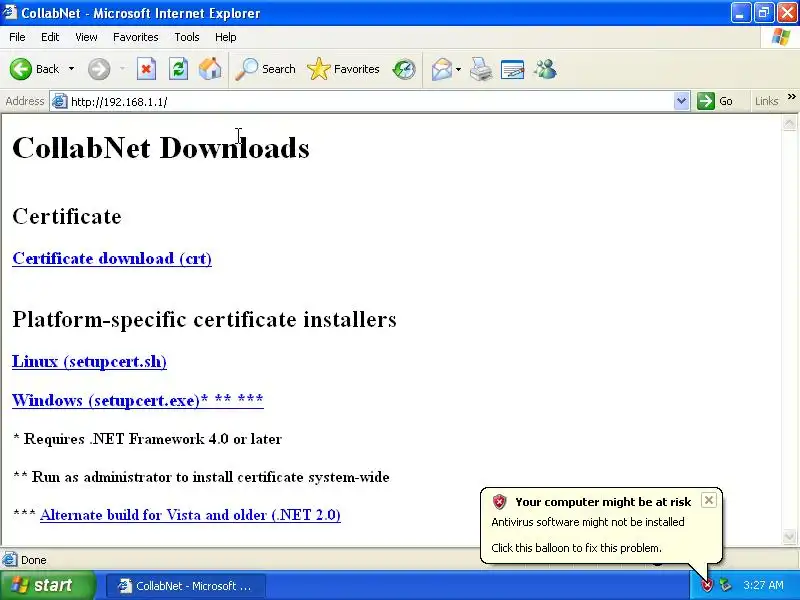
Task: Click the scroll up arrow
Action: [789, 123]
